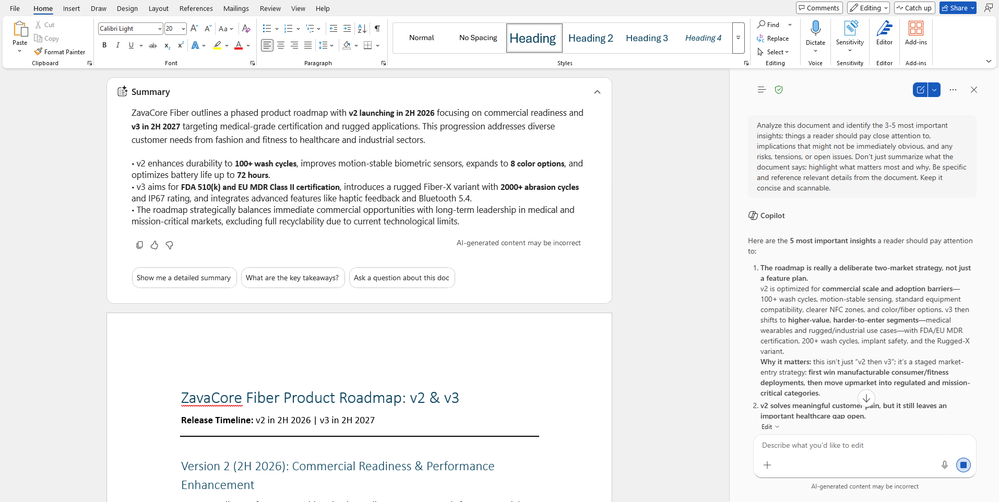Switch to the Insert tab
The image size is (999, 502).
tap(71, 8)
